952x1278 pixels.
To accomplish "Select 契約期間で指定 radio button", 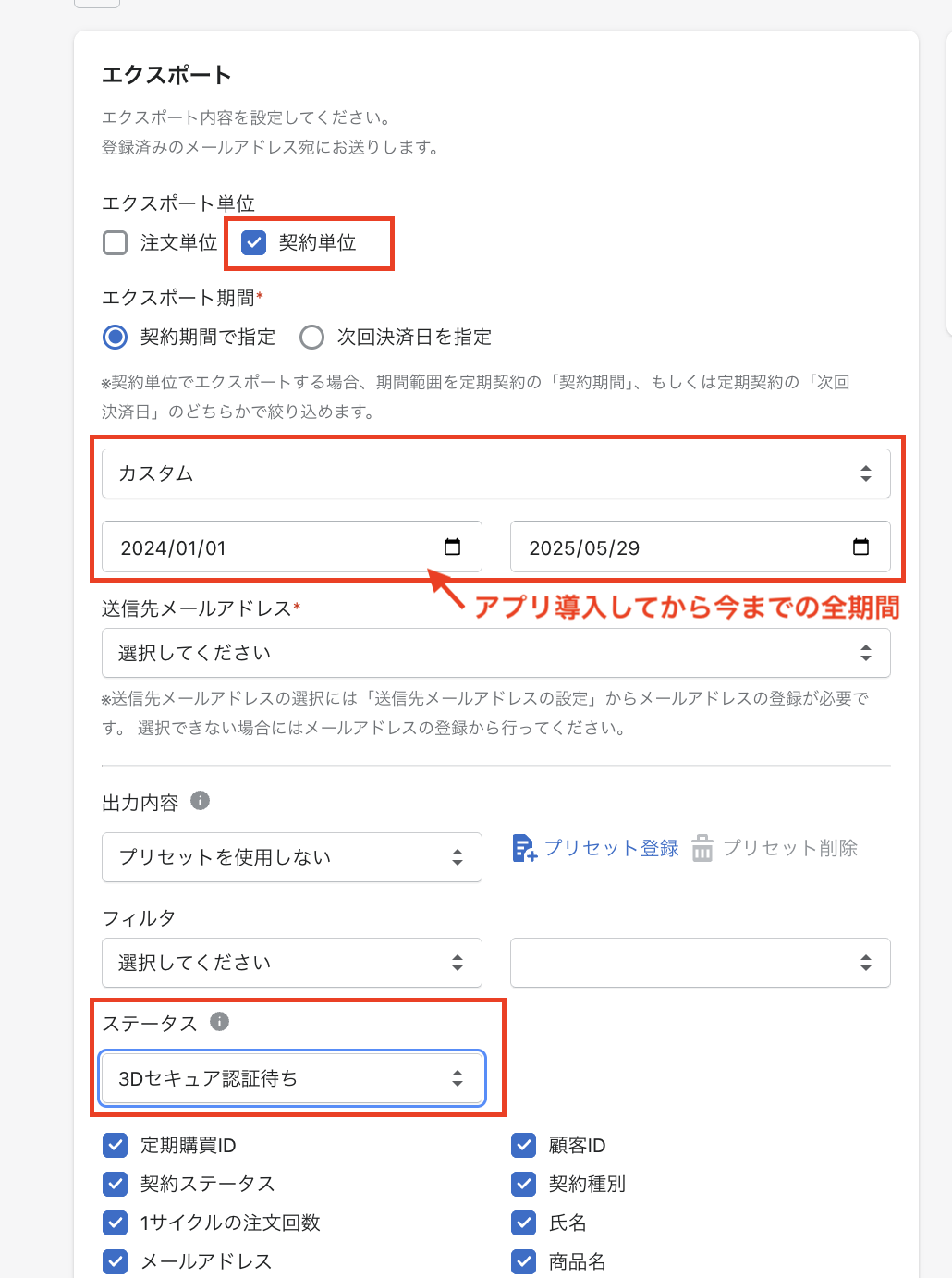I will [x=116, y=338].
